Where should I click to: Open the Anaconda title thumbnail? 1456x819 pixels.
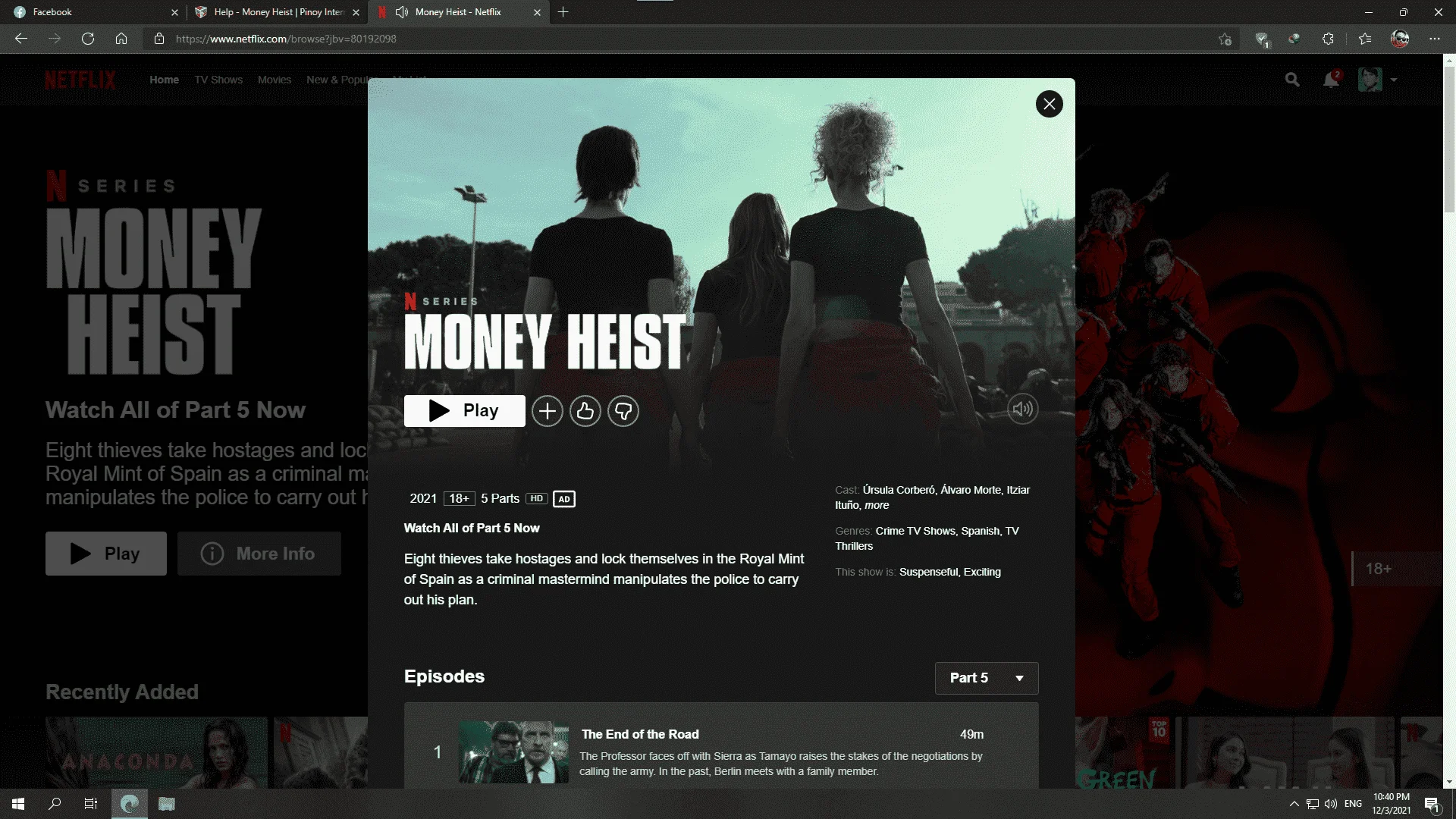pos(156,753)
